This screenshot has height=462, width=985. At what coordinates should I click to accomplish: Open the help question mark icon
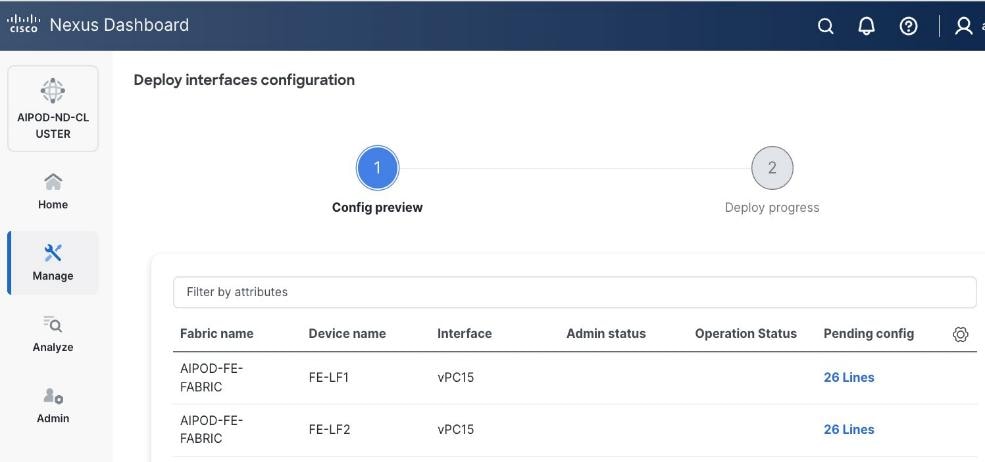coord(908,26)
